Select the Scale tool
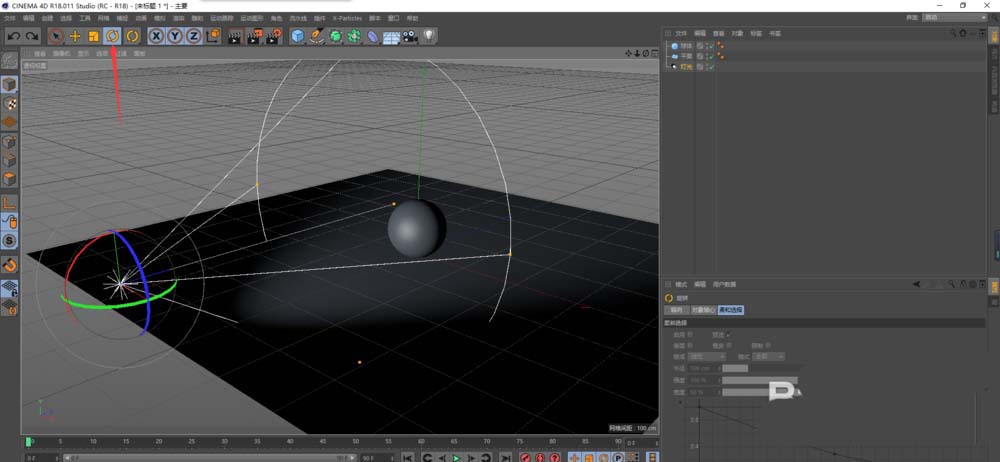1000x462 pixels. click(93, 36)
